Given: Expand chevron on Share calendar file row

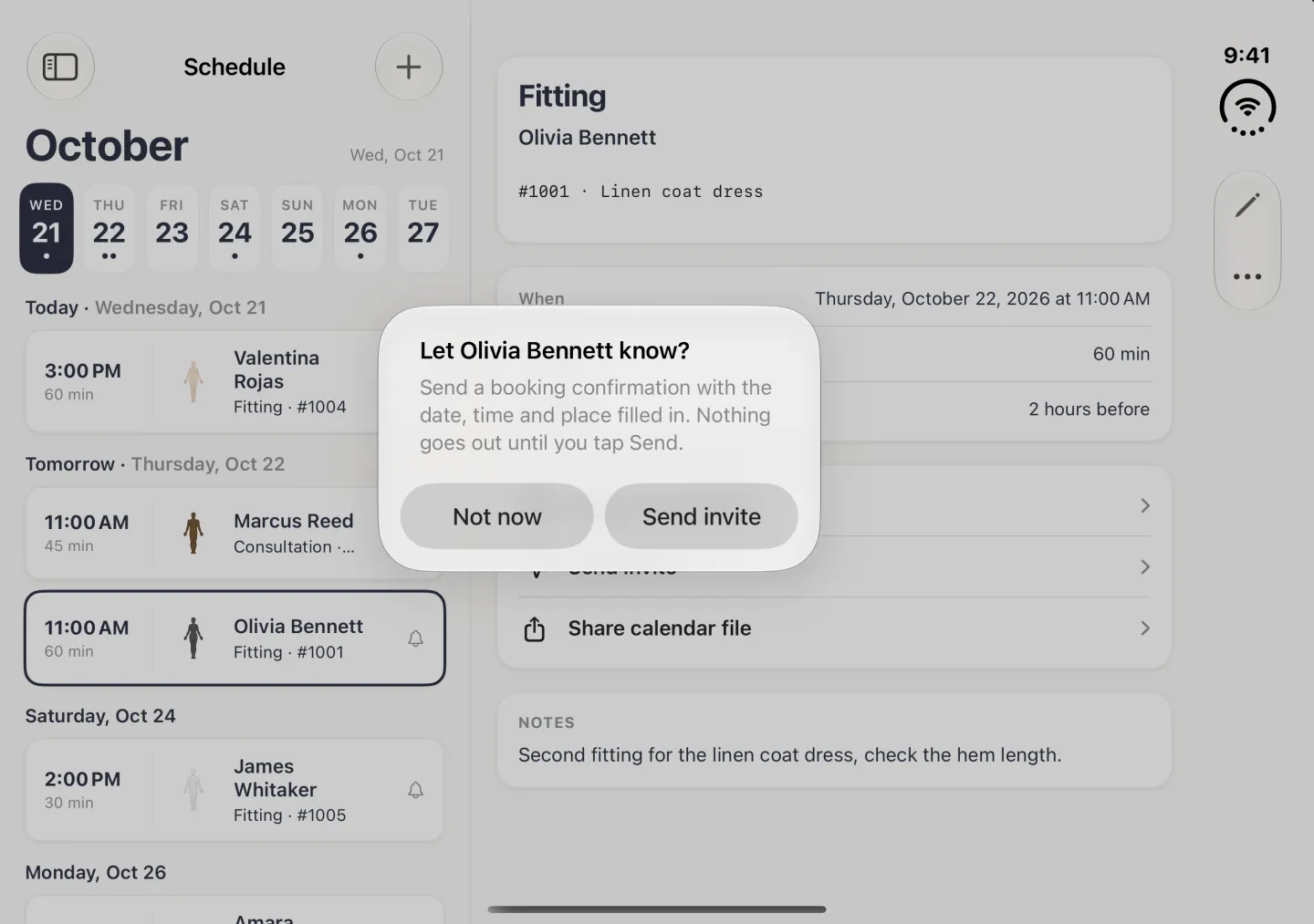Looking at the screenshot, I should [x=1144, y=628].
